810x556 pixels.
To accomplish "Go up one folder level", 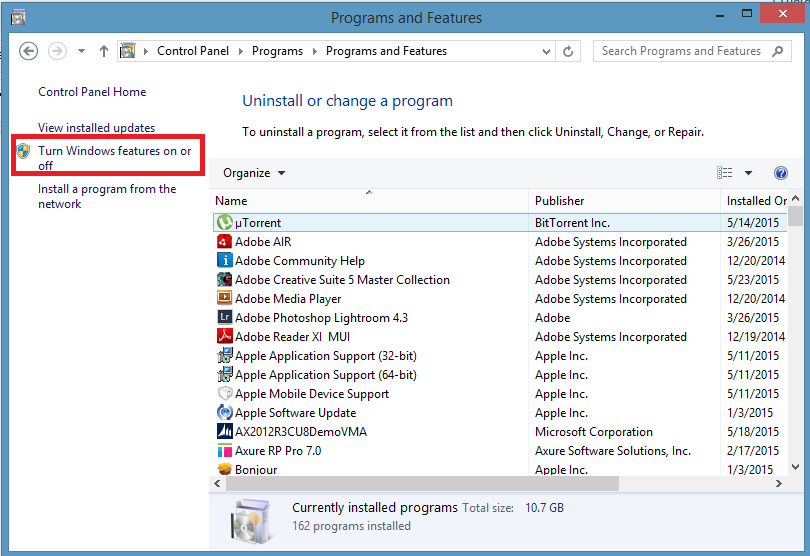I will [x=104, y=51].
